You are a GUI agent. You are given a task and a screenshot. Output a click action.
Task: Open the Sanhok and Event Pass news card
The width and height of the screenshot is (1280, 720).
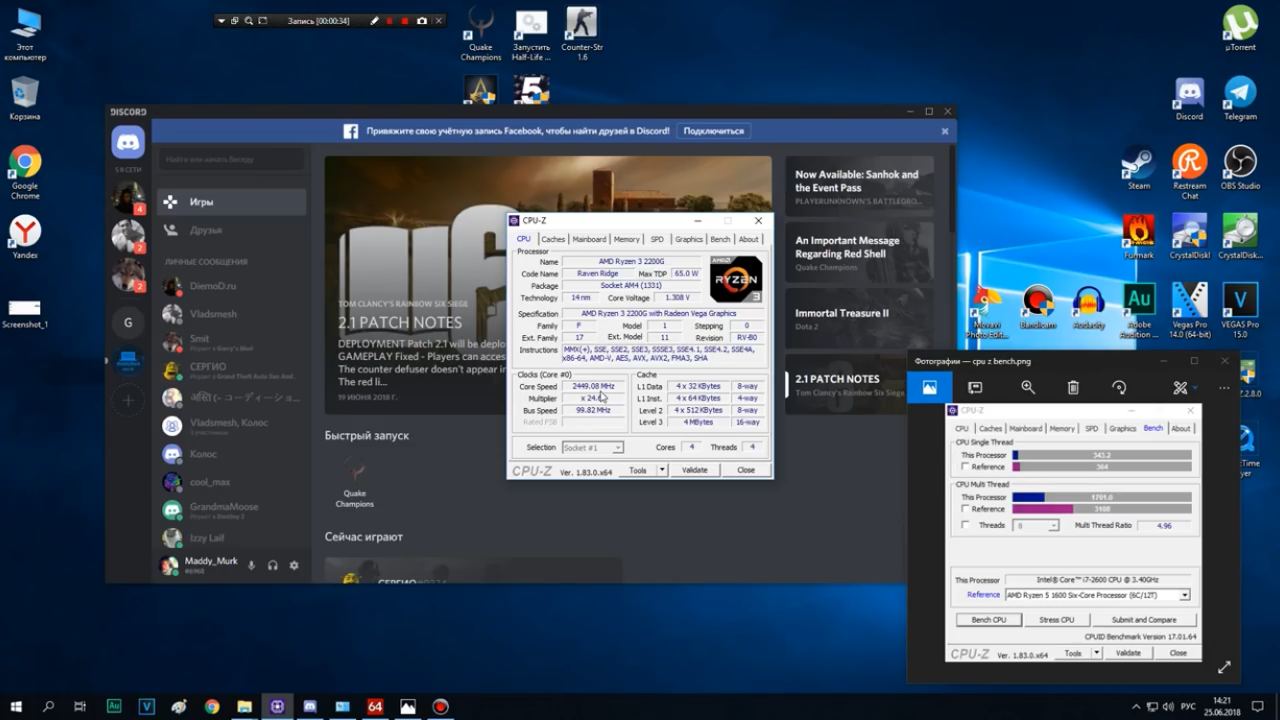860,187
